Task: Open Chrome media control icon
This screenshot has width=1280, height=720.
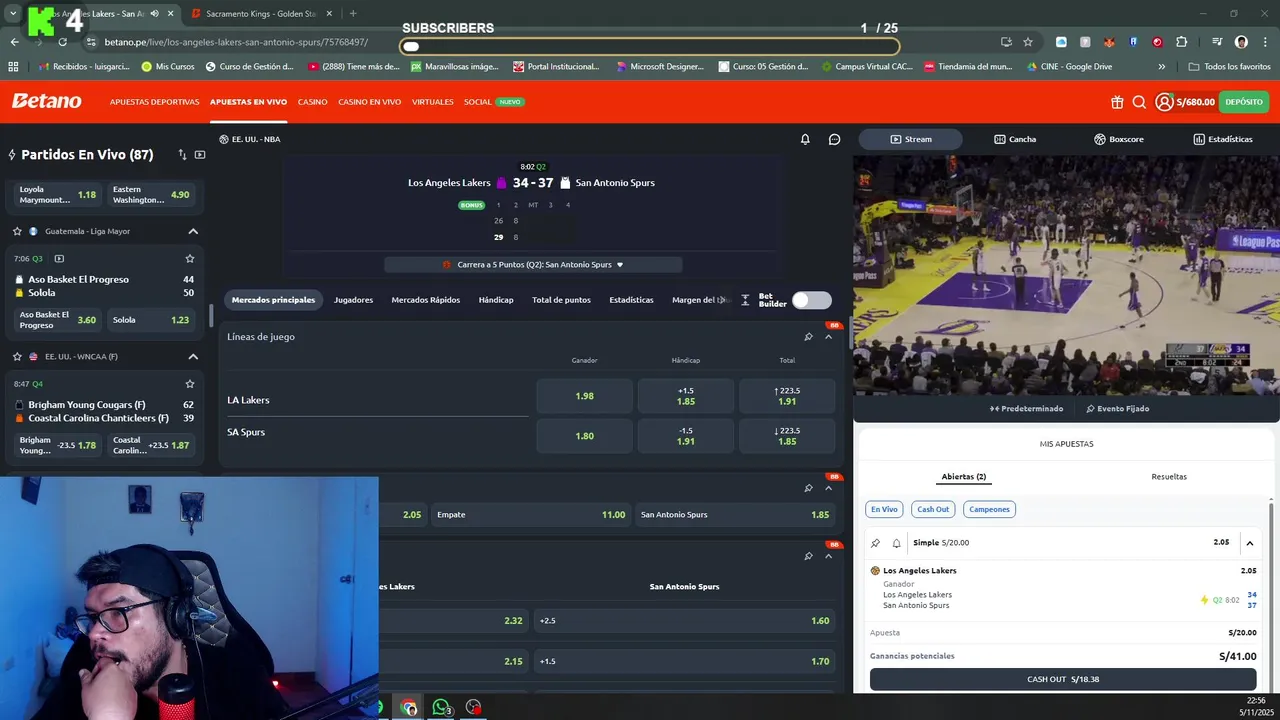Action: pyautogui.click(x=1217, y=42)
